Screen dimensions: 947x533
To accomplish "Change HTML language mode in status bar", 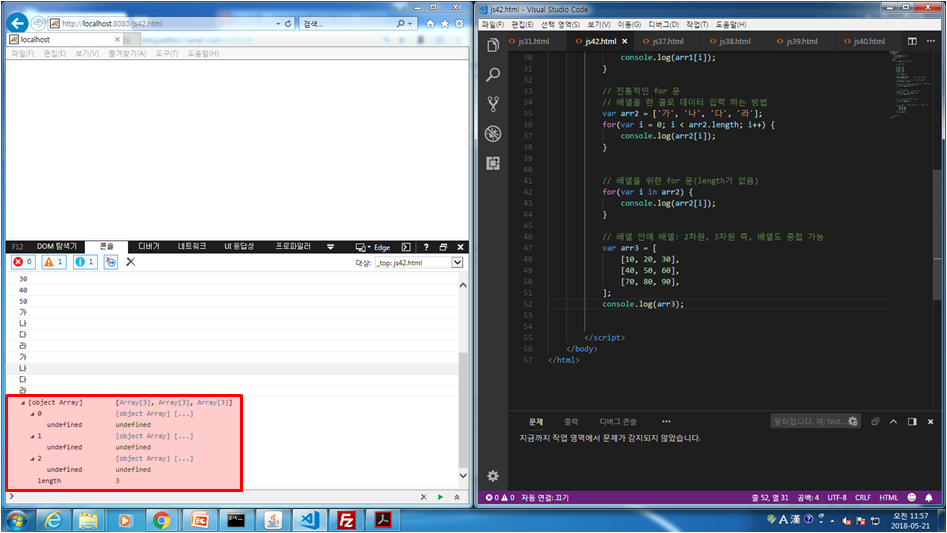I will pyautogui.click(x=888, y=497).
